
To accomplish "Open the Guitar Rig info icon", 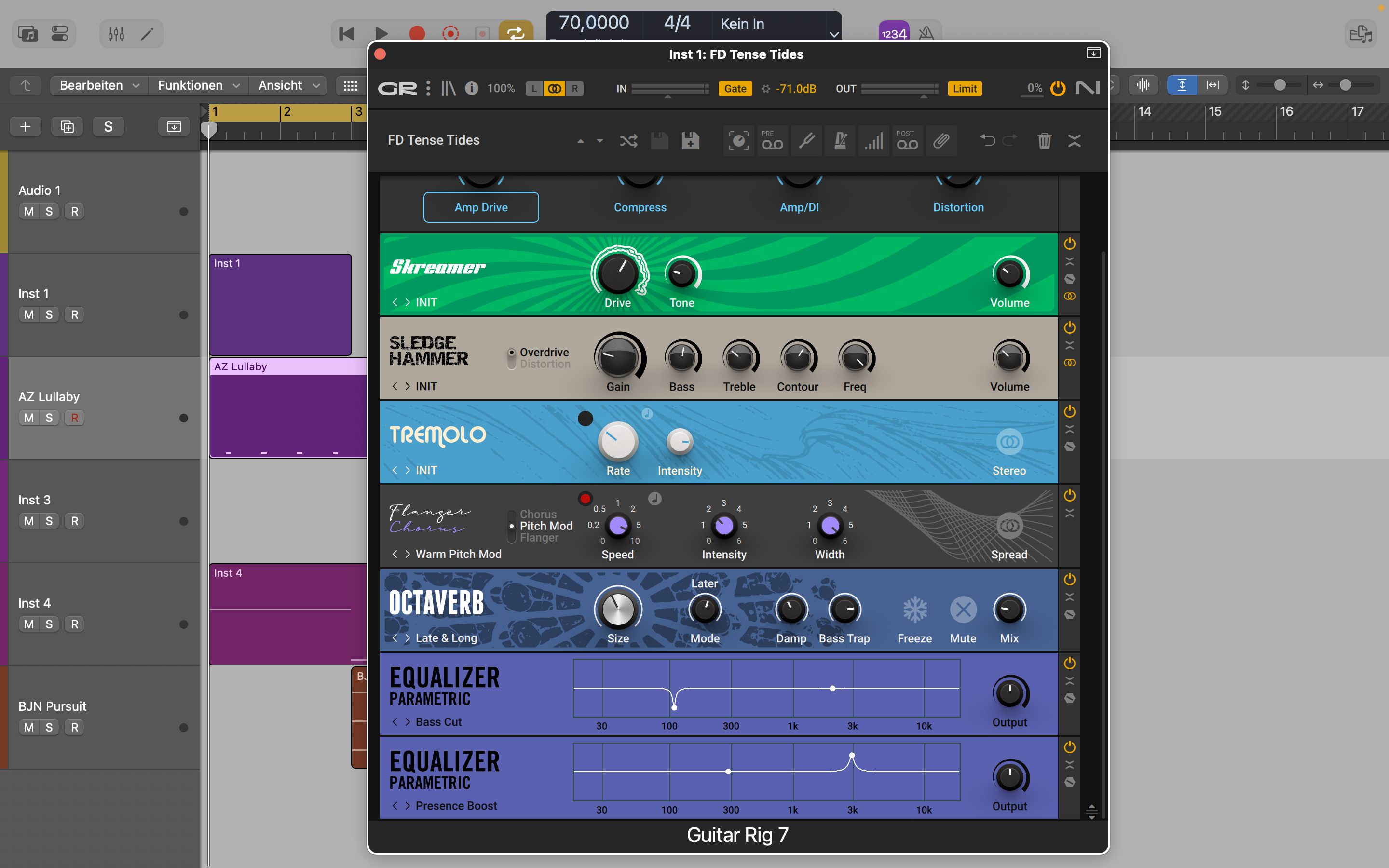I will coord(471,88).
